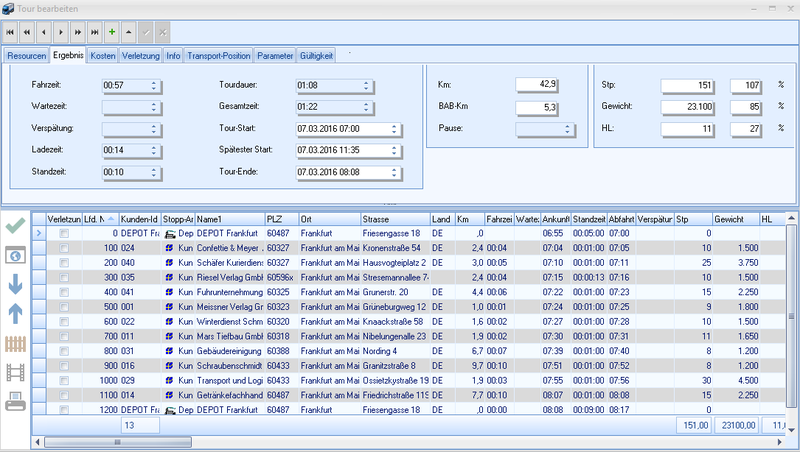The width and height of the screenshot is (800, 452).
Task: Click the Strasse column header
Action: tap(391, 218)
